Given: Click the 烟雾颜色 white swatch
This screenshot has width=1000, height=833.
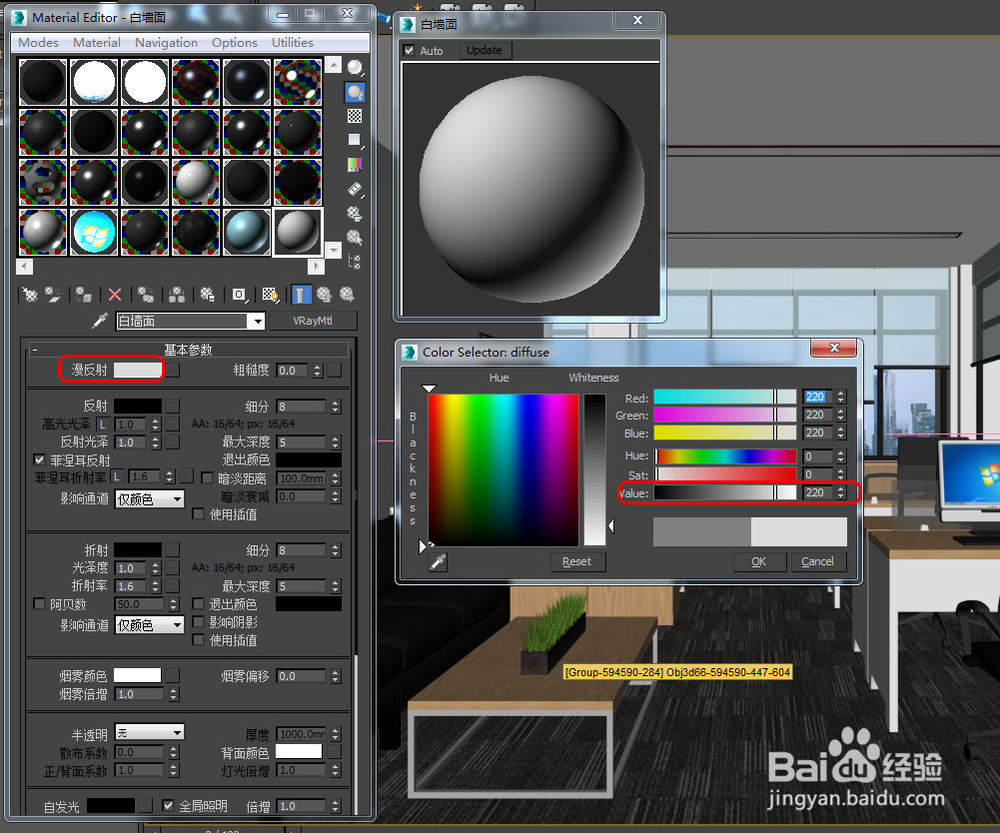Looking at the screenshot, I should coord(138,675).
